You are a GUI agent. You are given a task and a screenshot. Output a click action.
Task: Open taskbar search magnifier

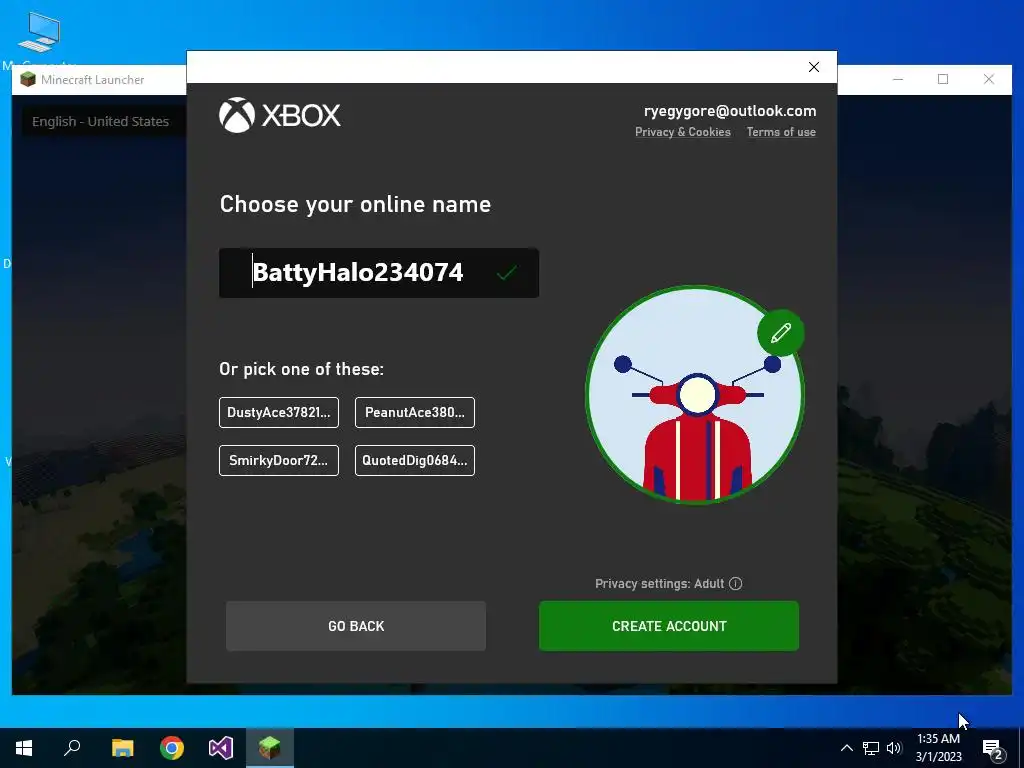tap(72, 748)
